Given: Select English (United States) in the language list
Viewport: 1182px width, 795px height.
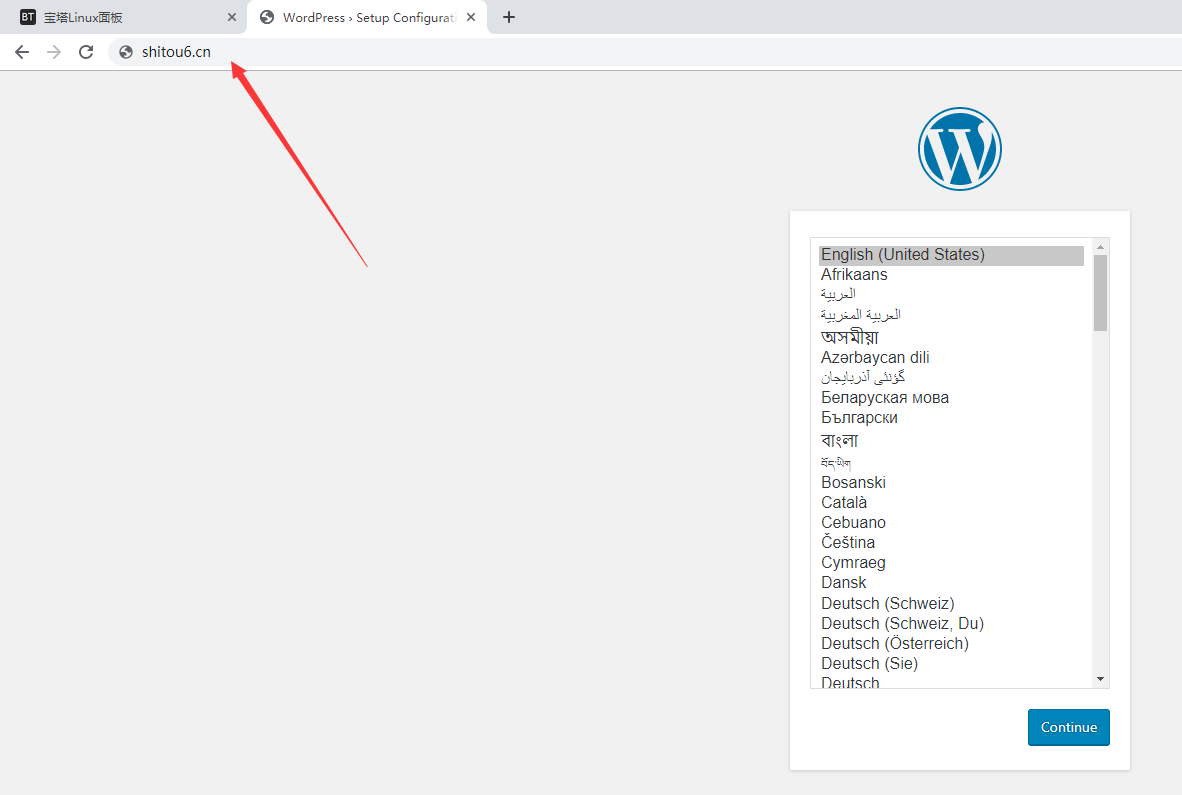Looking at the screenshot, I should coord(902,255).
